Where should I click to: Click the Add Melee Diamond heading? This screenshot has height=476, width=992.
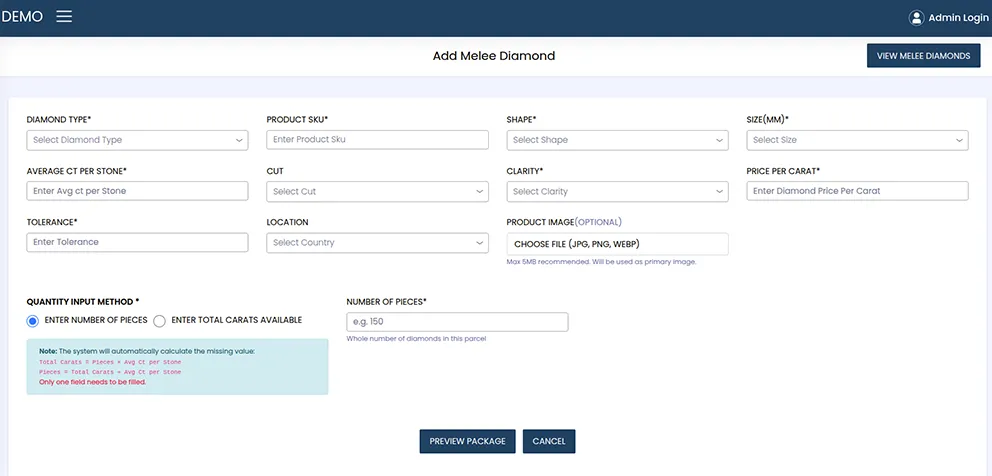tap(494, 56)
